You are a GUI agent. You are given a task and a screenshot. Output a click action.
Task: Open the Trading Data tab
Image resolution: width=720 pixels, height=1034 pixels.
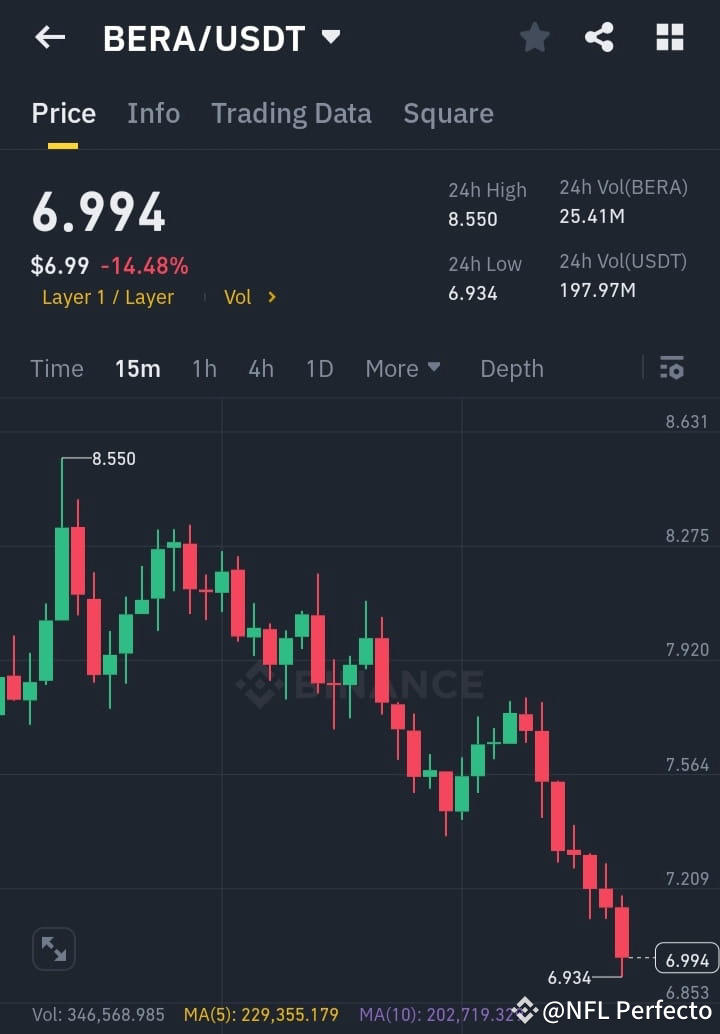pos(291,113)
